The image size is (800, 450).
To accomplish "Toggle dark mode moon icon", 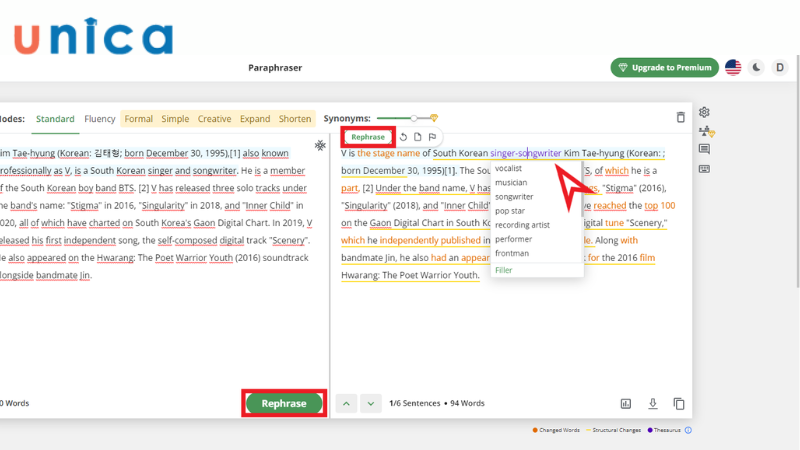I will (756, 67).
